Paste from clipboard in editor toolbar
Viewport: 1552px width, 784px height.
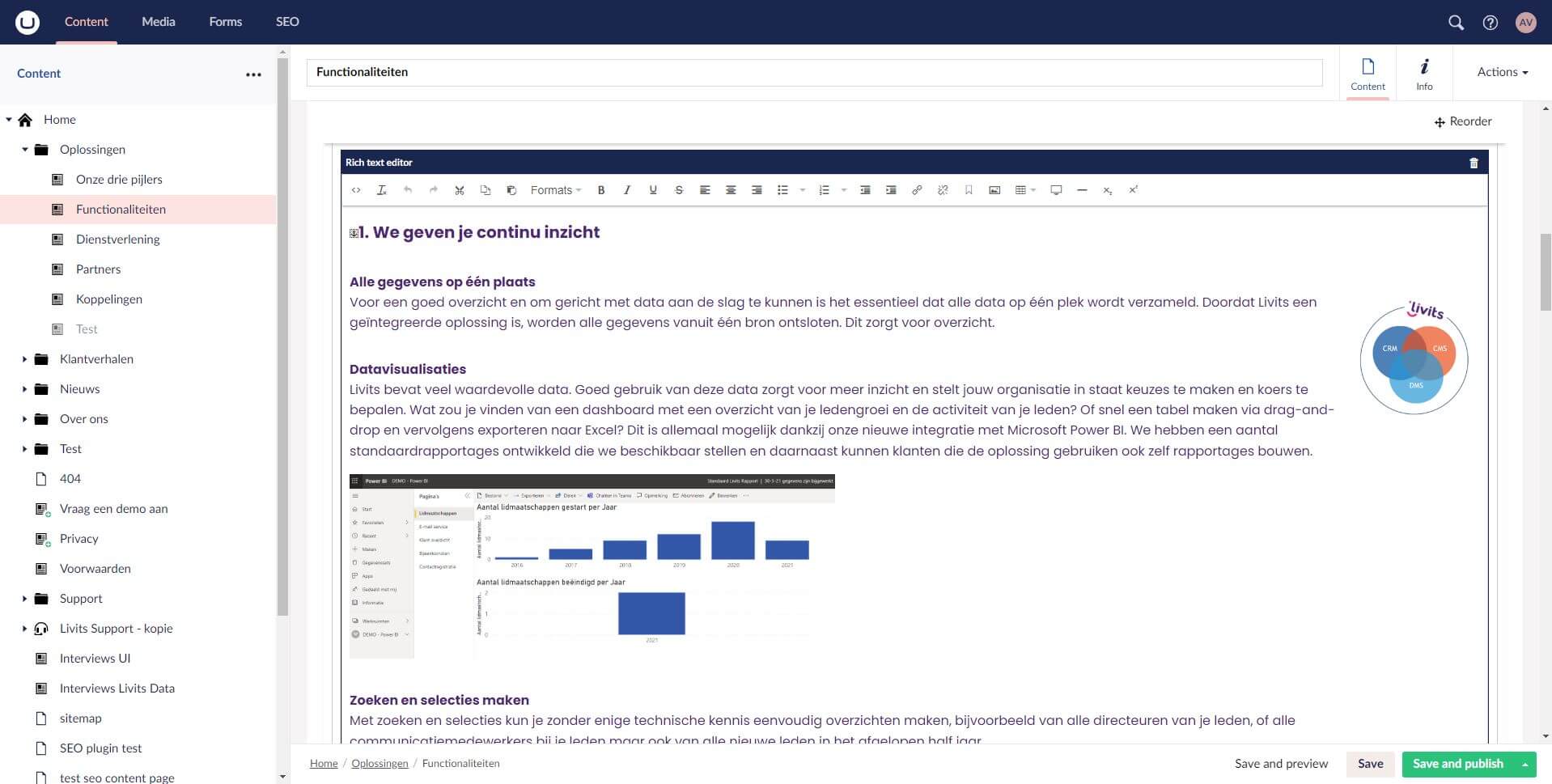(x=511, y=190)
